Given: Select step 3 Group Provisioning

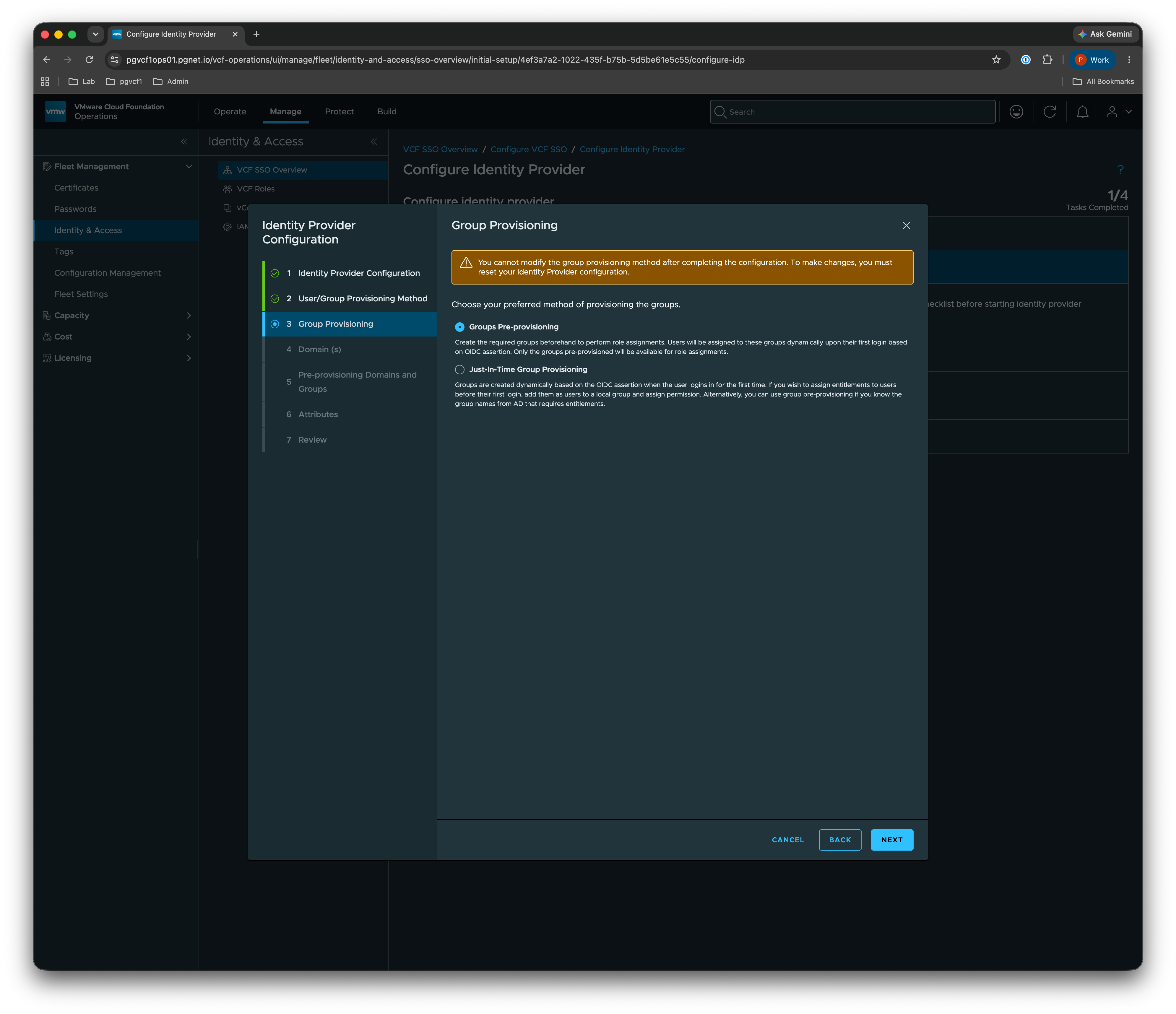Looking at the screenshot, I should coord(350,324).
